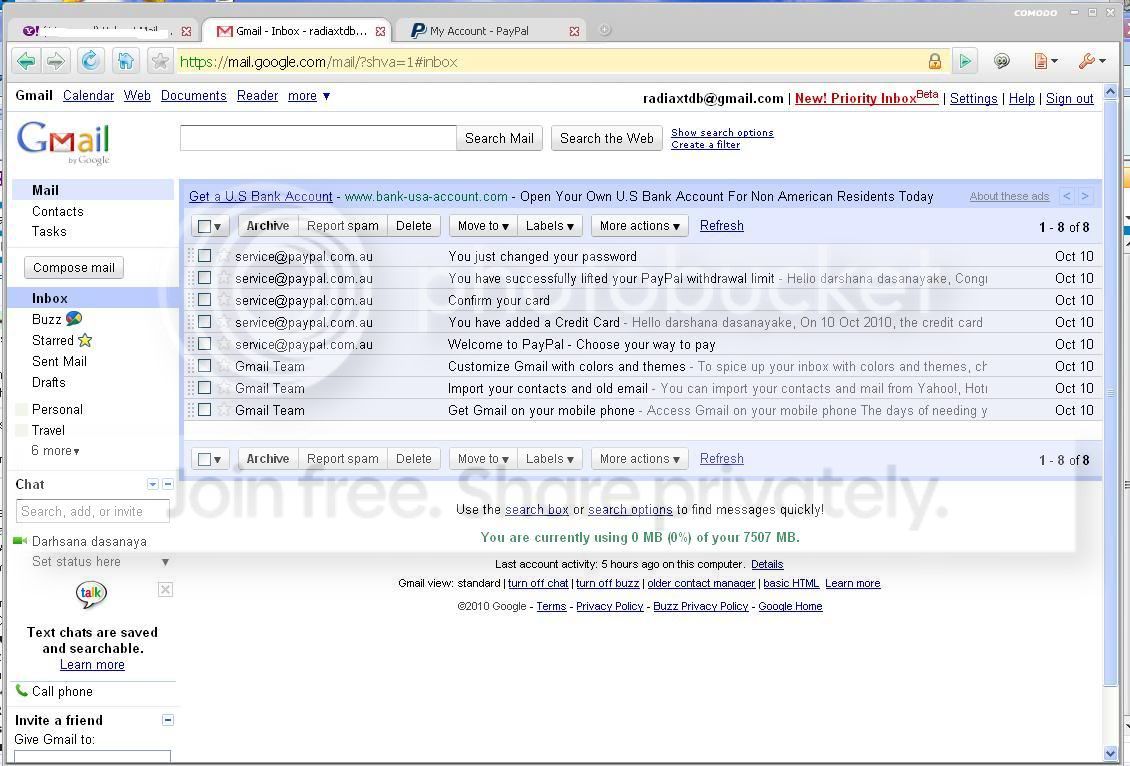Check the 'Get Gmail on your mobile phone' checkbox

[205, 409]
